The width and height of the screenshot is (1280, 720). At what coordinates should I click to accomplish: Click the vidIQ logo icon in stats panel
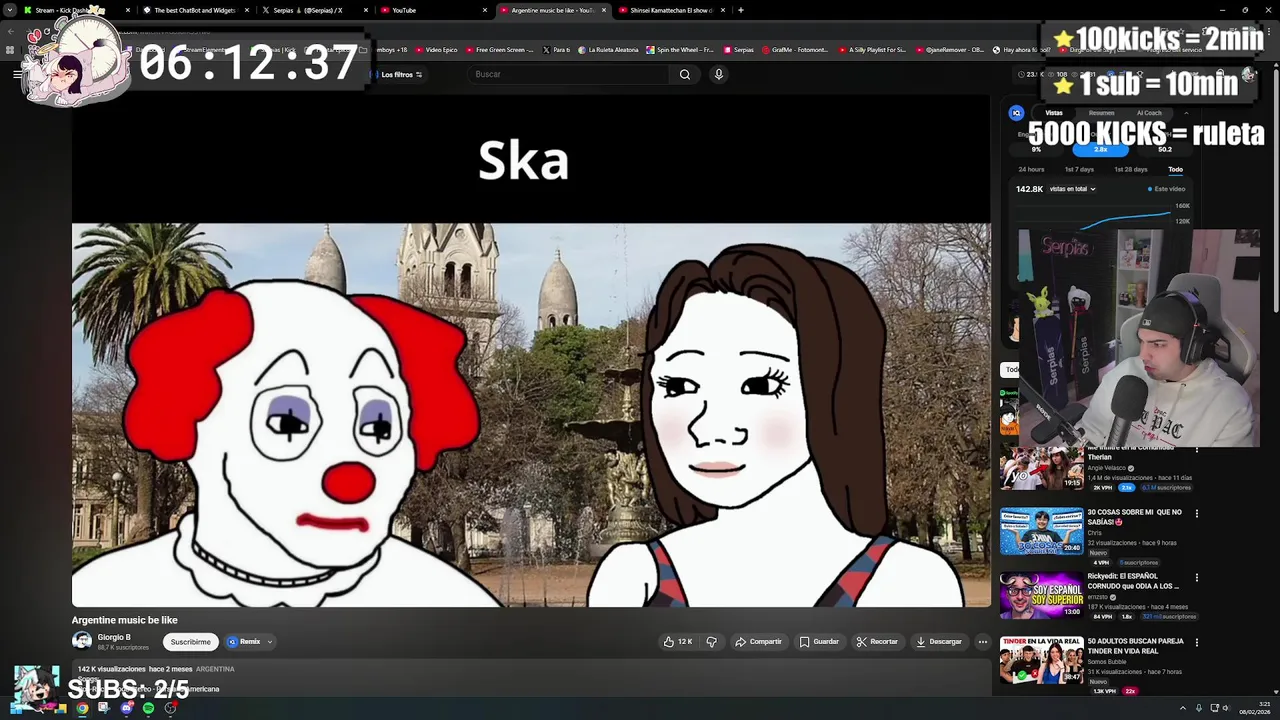click(x=1016, y=113)
